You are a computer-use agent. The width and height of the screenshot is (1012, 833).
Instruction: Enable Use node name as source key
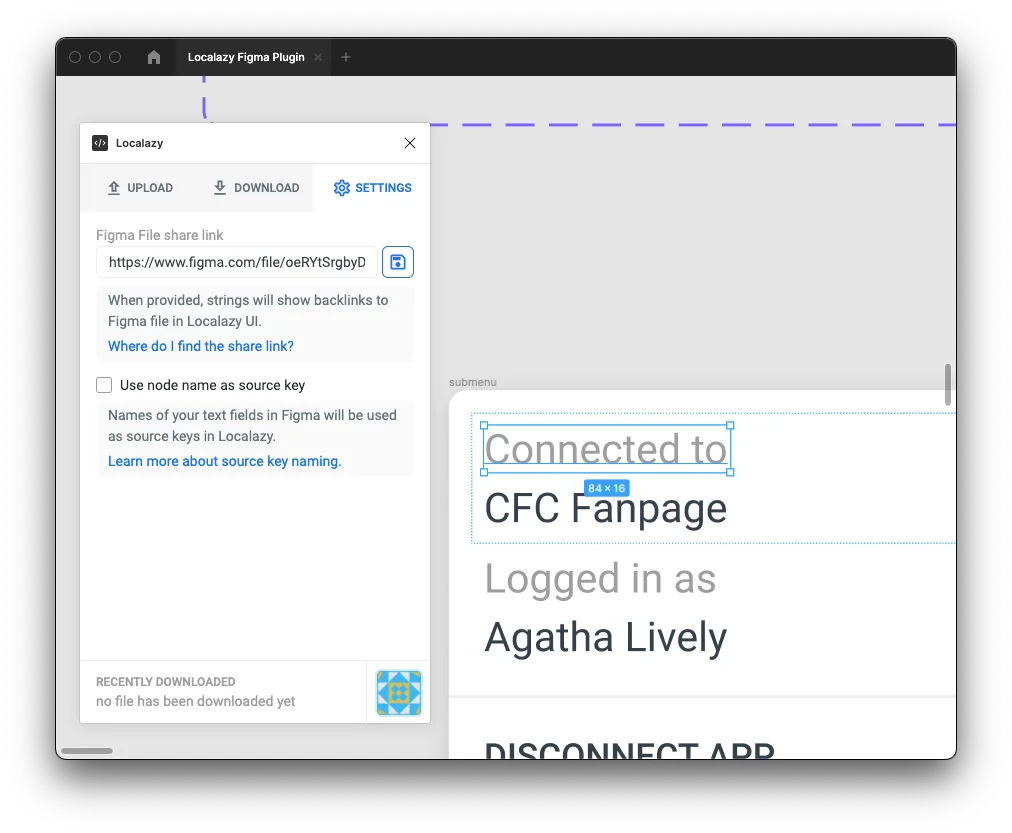[x=104, y=385]
